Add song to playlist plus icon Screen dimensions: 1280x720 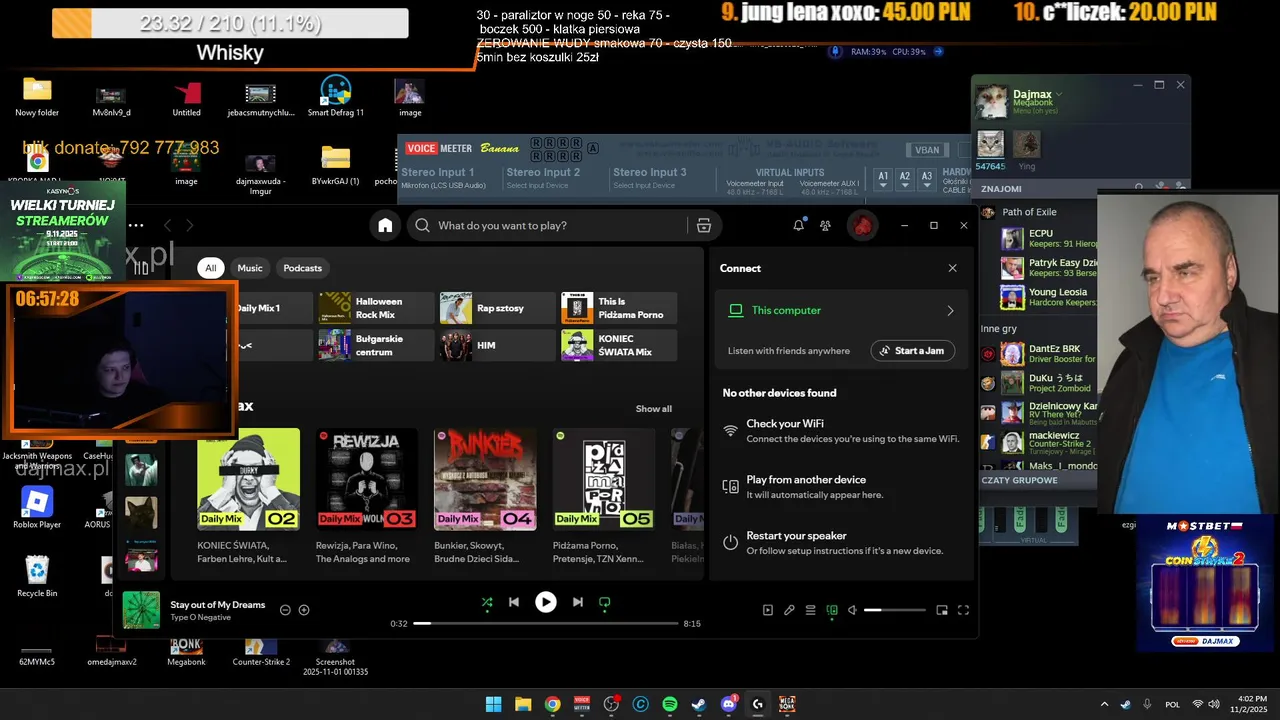304,610
